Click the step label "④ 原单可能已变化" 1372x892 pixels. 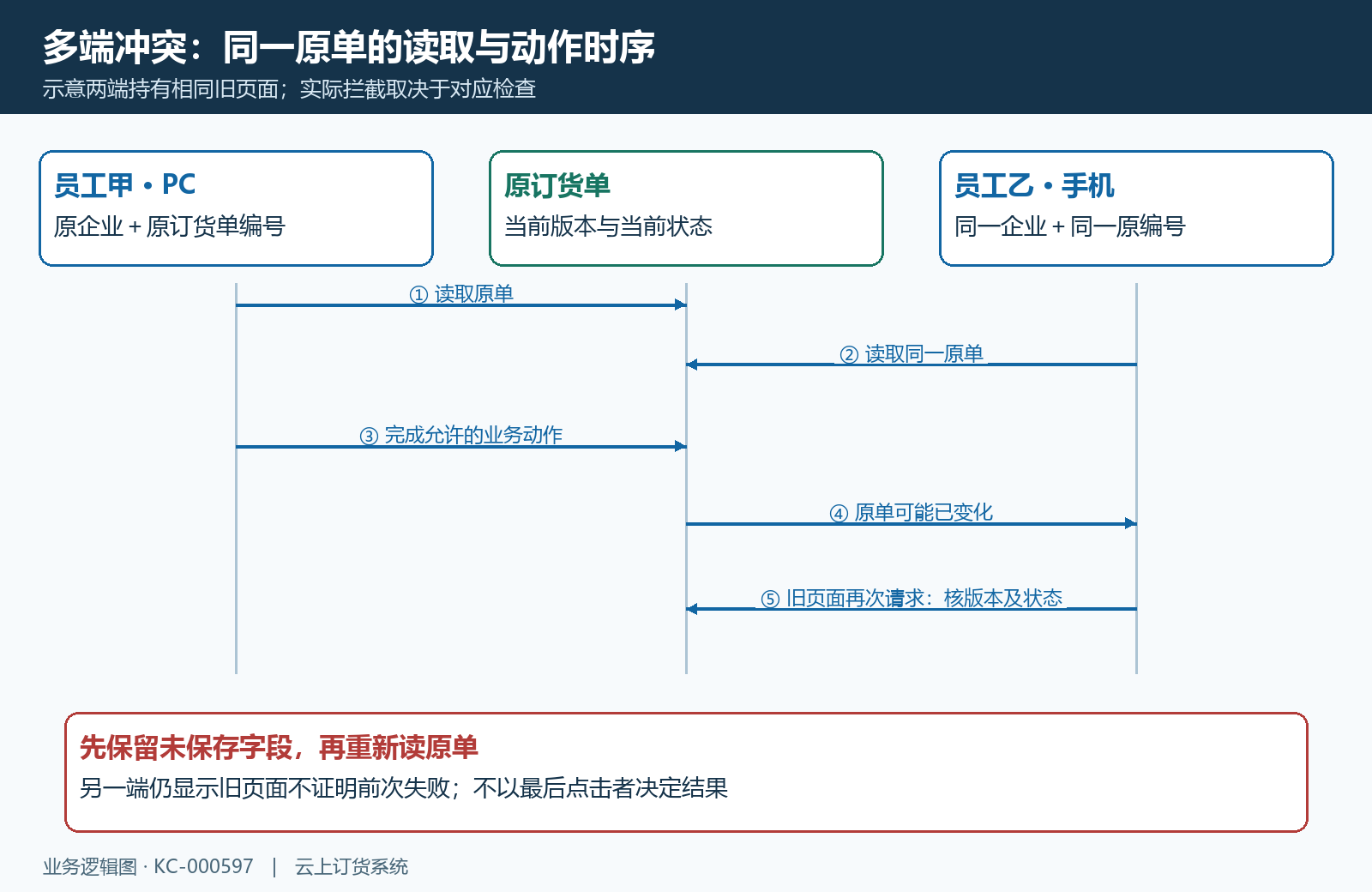click(912, 513)
